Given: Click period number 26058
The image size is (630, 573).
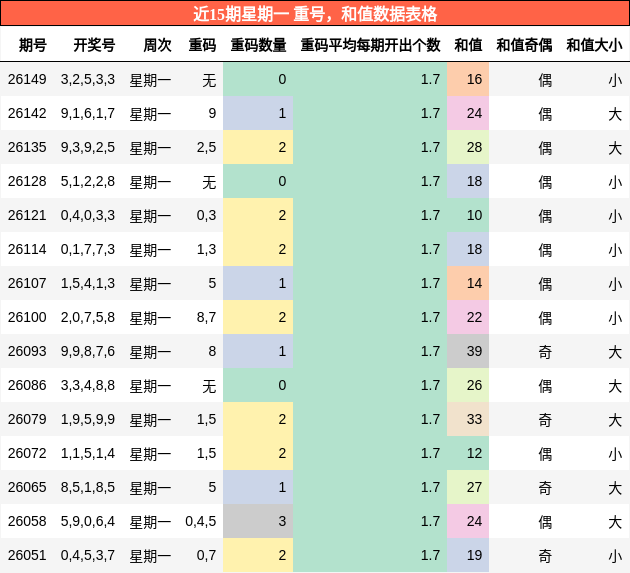Looking at the screenshot, I should [x=27, y=521].
